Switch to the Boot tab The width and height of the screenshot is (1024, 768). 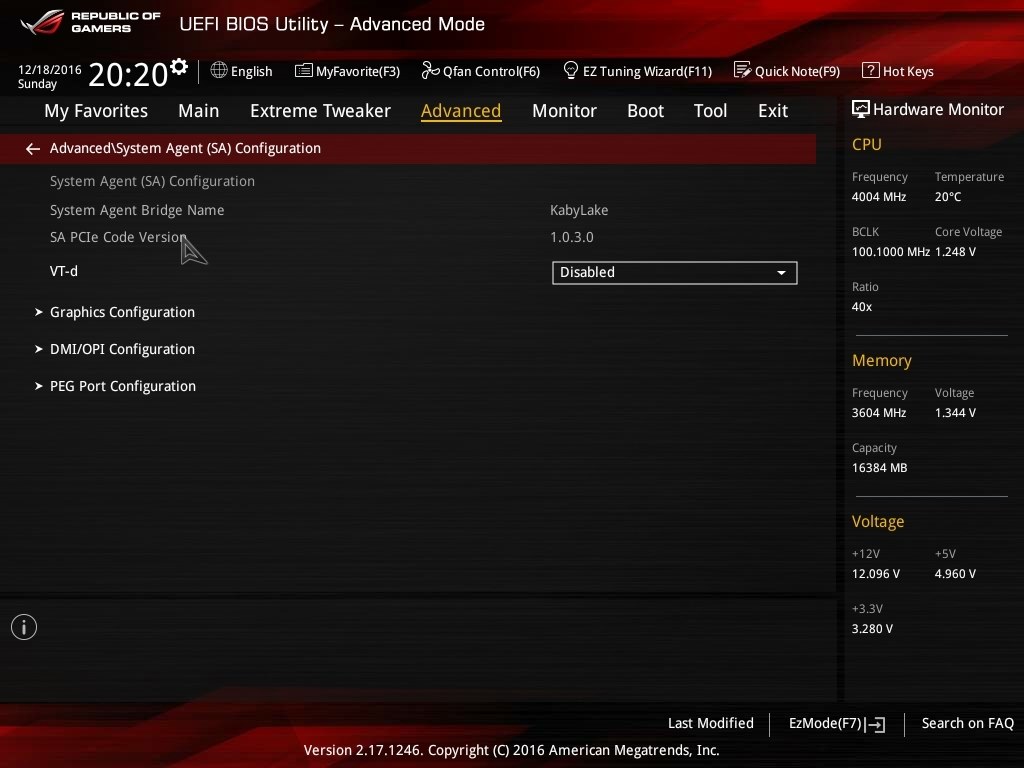(x=645, y=111)
